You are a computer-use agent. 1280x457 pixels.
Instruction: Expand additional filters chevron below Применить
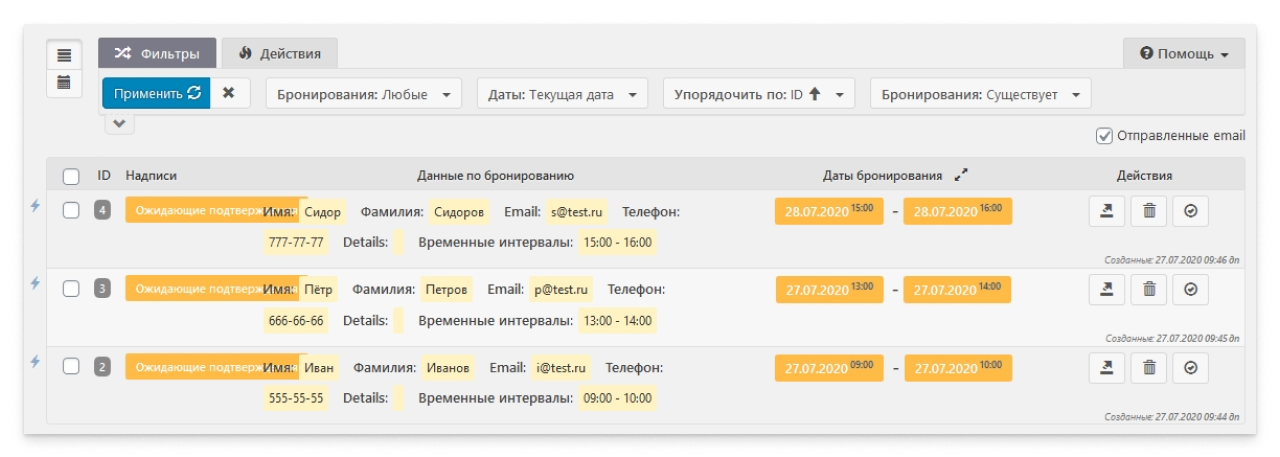(119, 123)
